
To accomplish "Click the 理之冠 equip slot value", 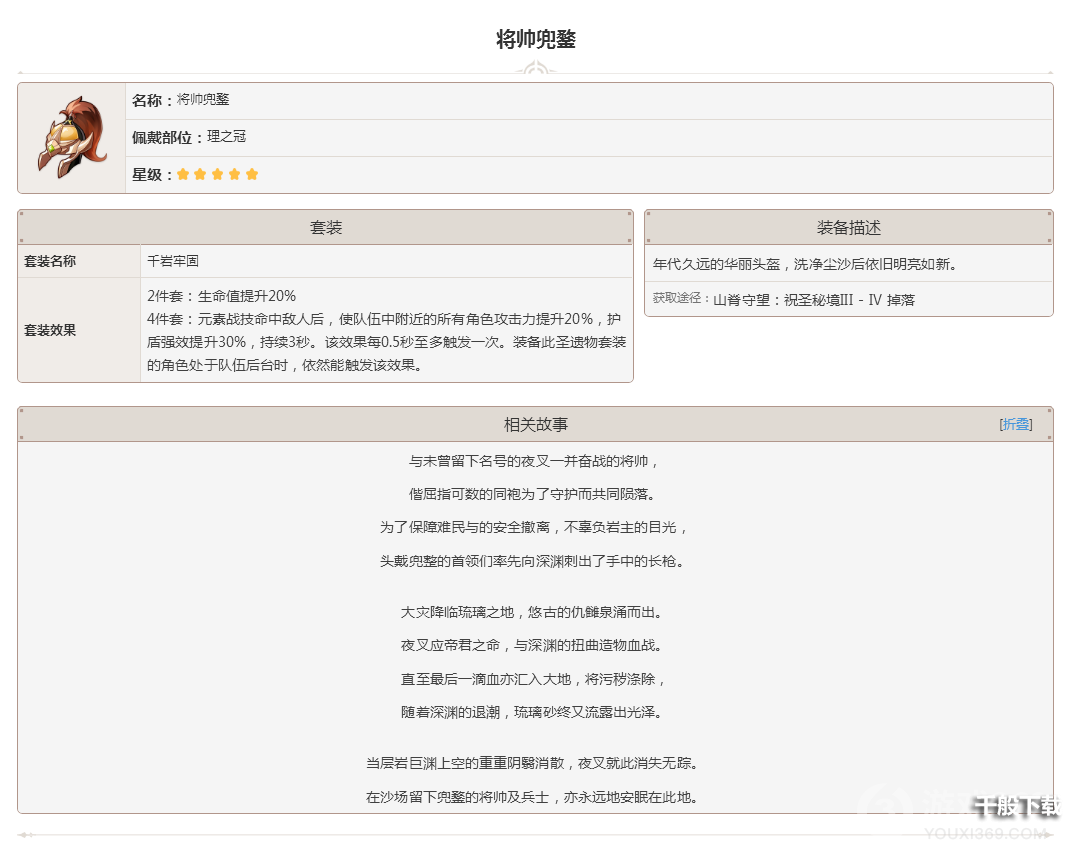I will point(226,137).
